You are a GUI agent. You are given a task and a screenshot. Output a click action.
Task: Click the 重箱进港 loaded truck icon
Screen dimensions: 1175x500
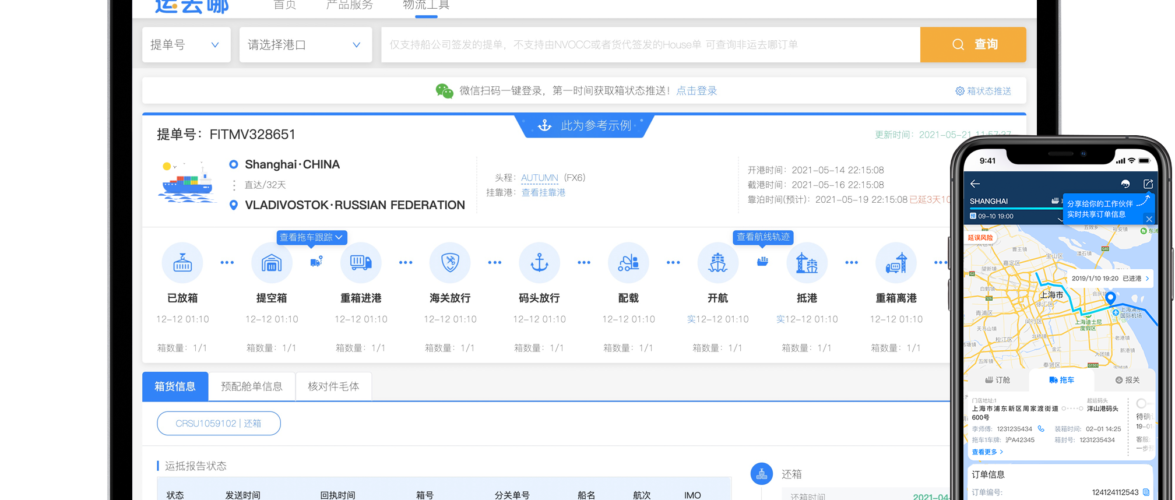[360, 263]
